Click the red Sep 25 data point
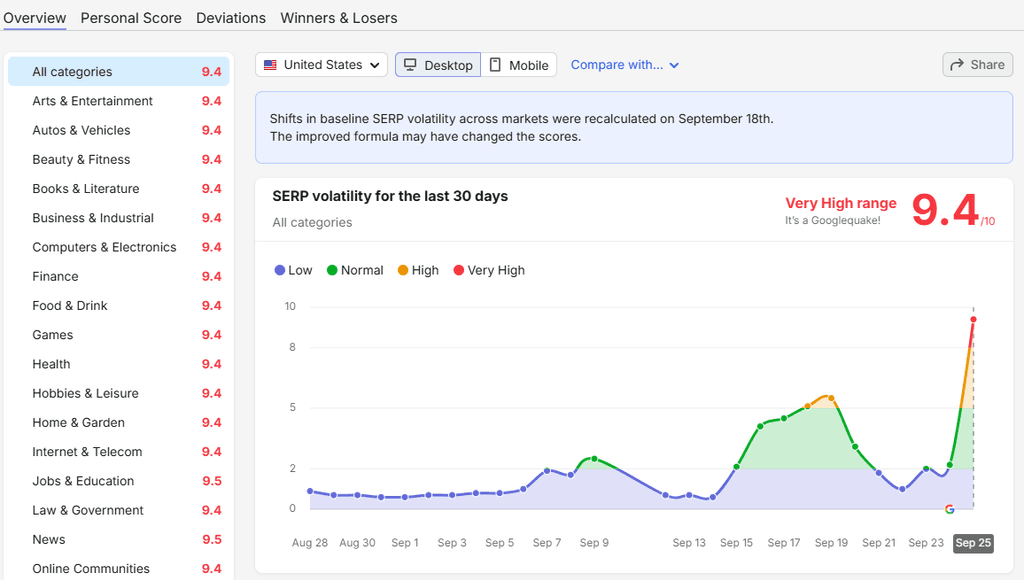 (x=973, y=319)
